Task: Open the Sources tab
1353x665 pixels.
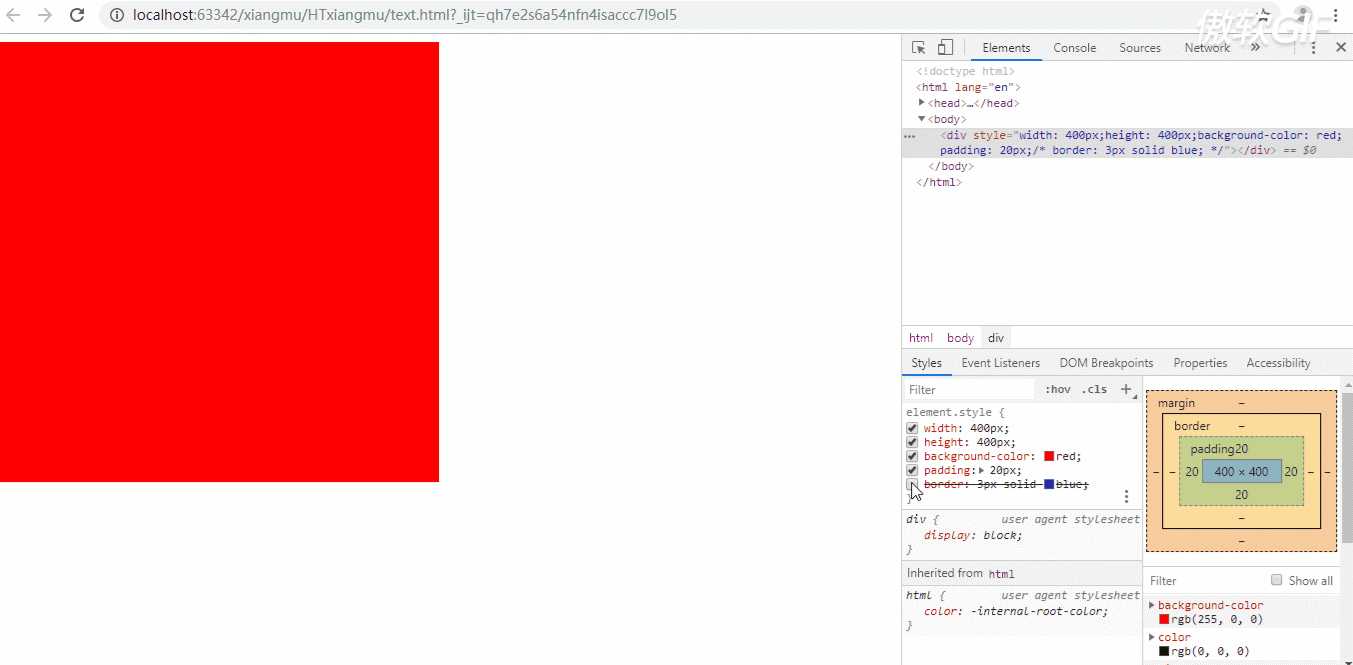Action: click(x=1140, y=48)
